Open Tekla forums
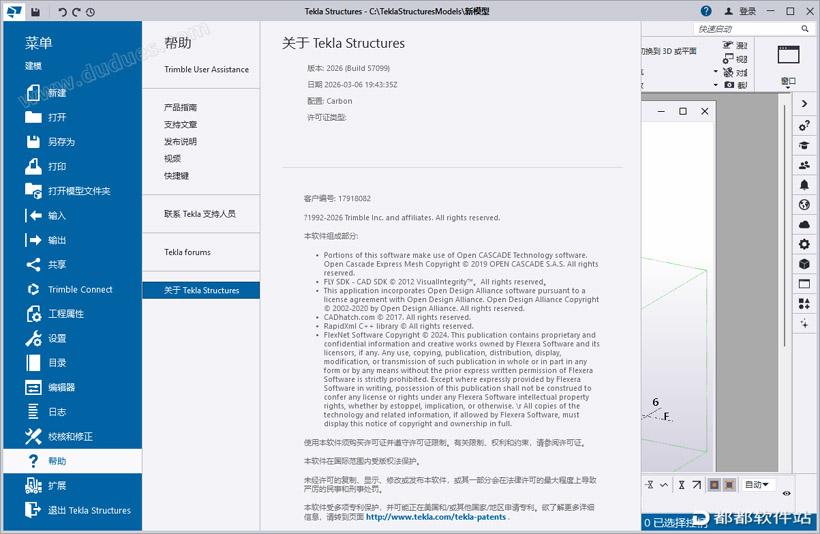820x534 pixels. point(187,252)
